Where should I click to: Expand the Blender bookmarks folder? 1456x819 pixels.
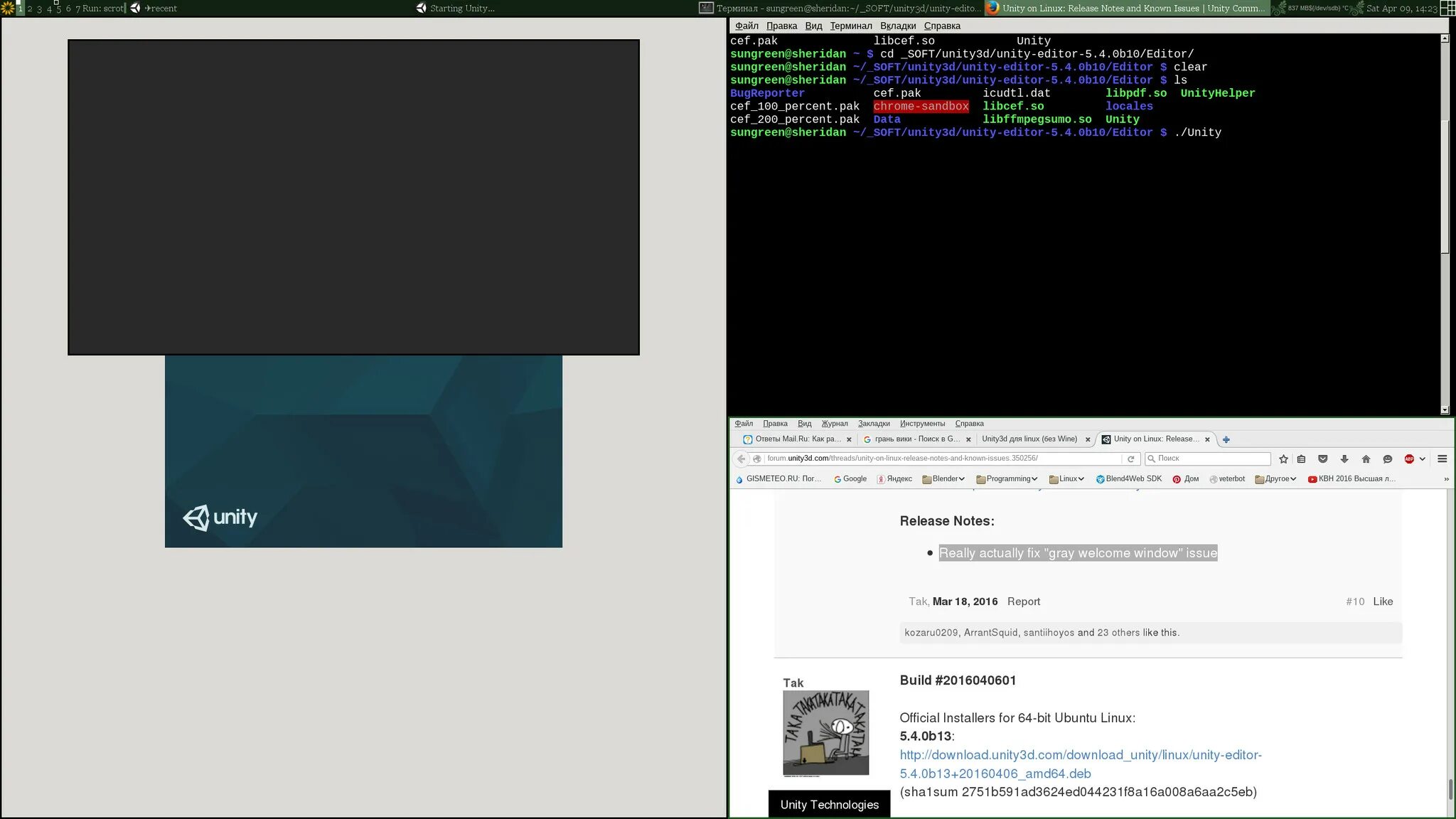pyautogui.click(x=944, y=479)
